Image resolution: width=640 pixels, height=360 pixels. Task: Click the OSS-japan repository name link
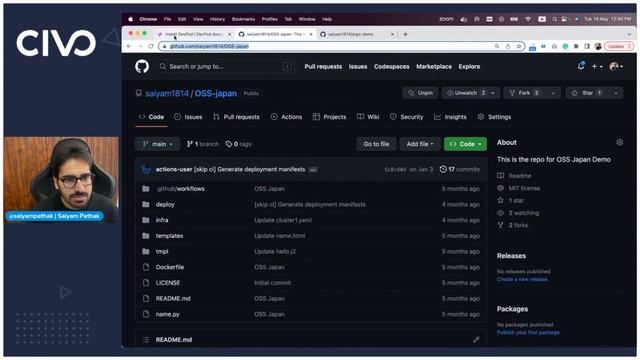(216, 93)
